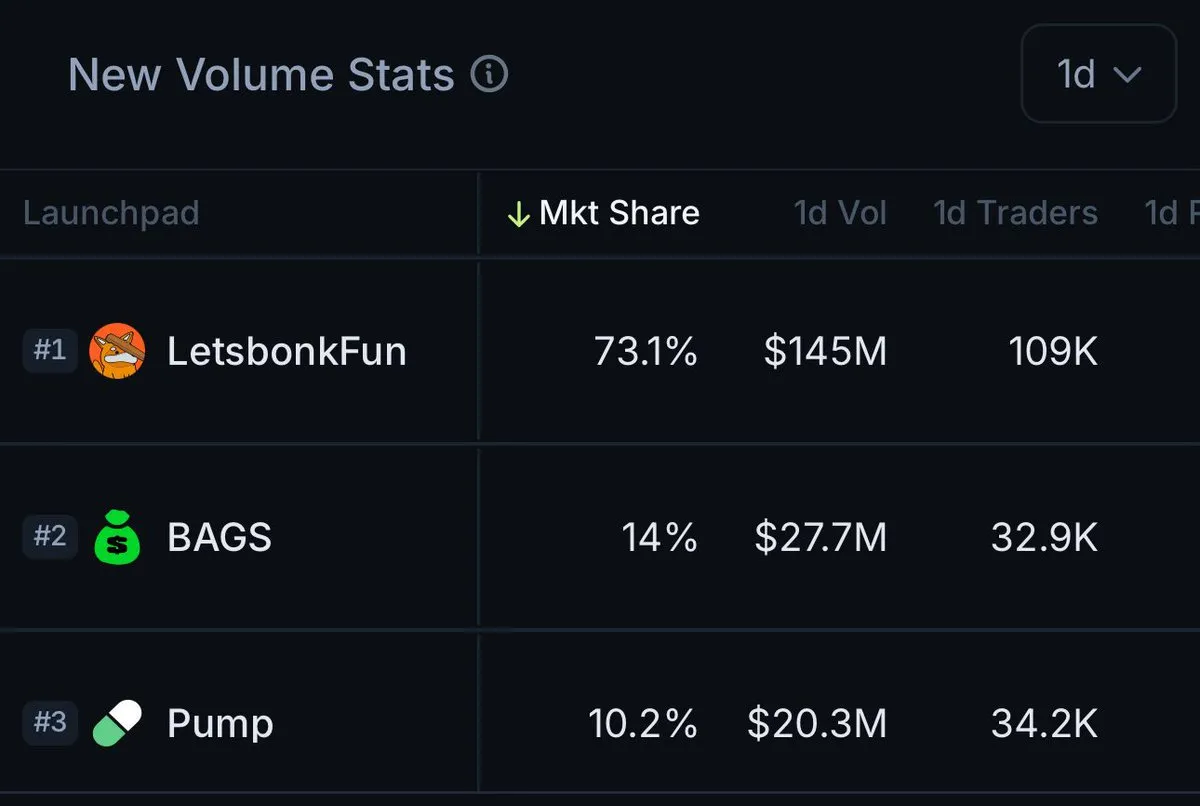Click the #2 rank badge

pyautogui.click(x=50, y=537)
